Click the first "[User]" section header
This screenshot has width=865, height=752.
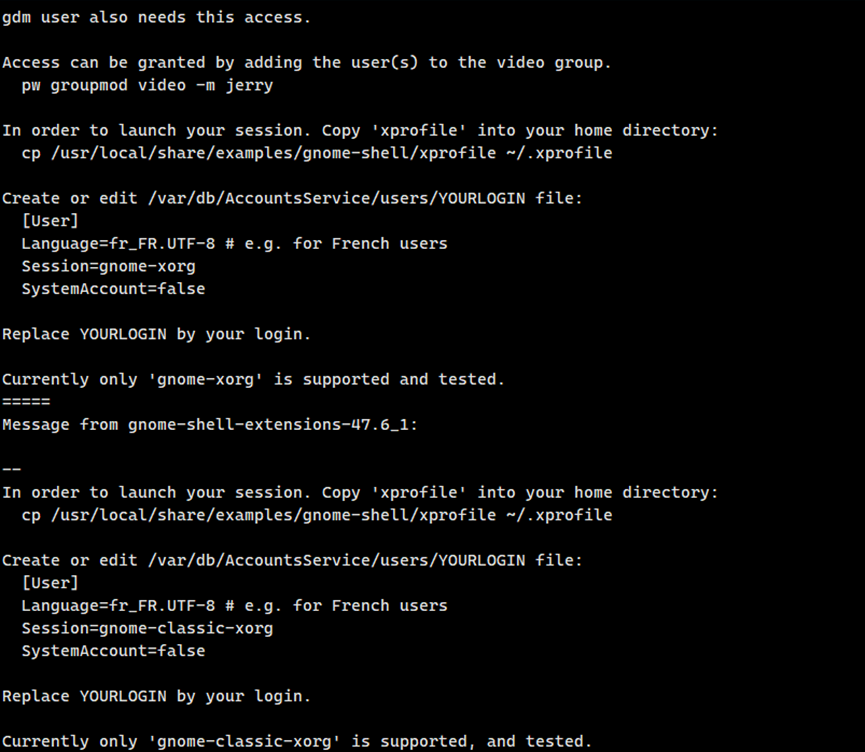(50, 220)
